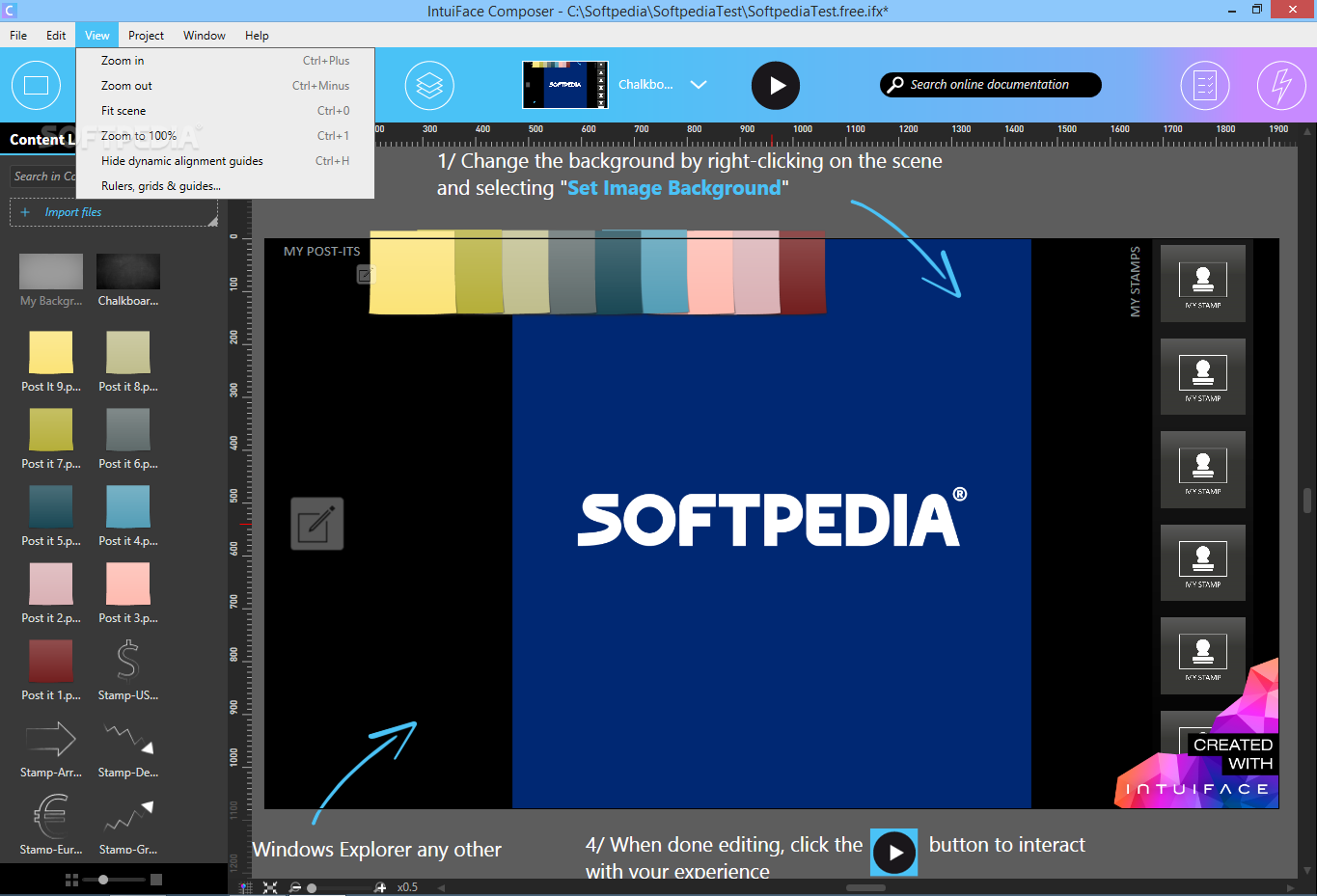1317x896 pixels.
Task: Click the SOFTPEDIA logo in scene
Action: [x=772, y=519]
